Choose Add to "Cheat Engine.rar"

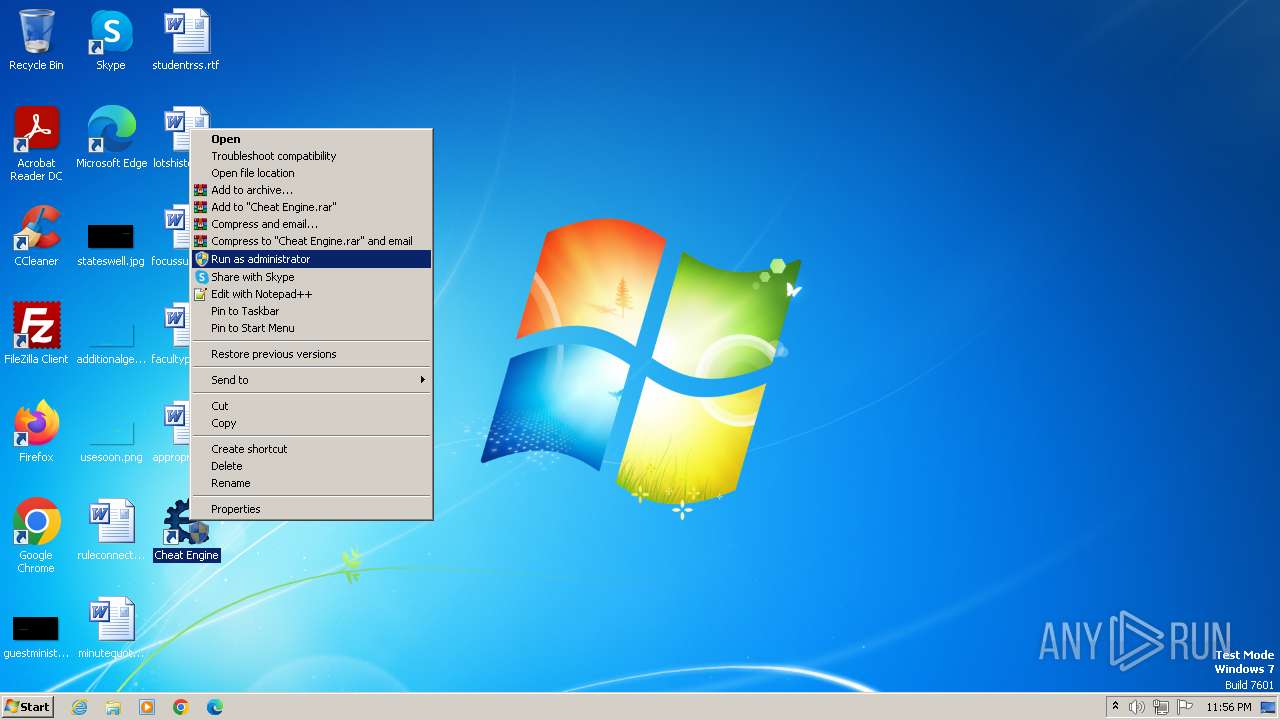click(311, 207)
